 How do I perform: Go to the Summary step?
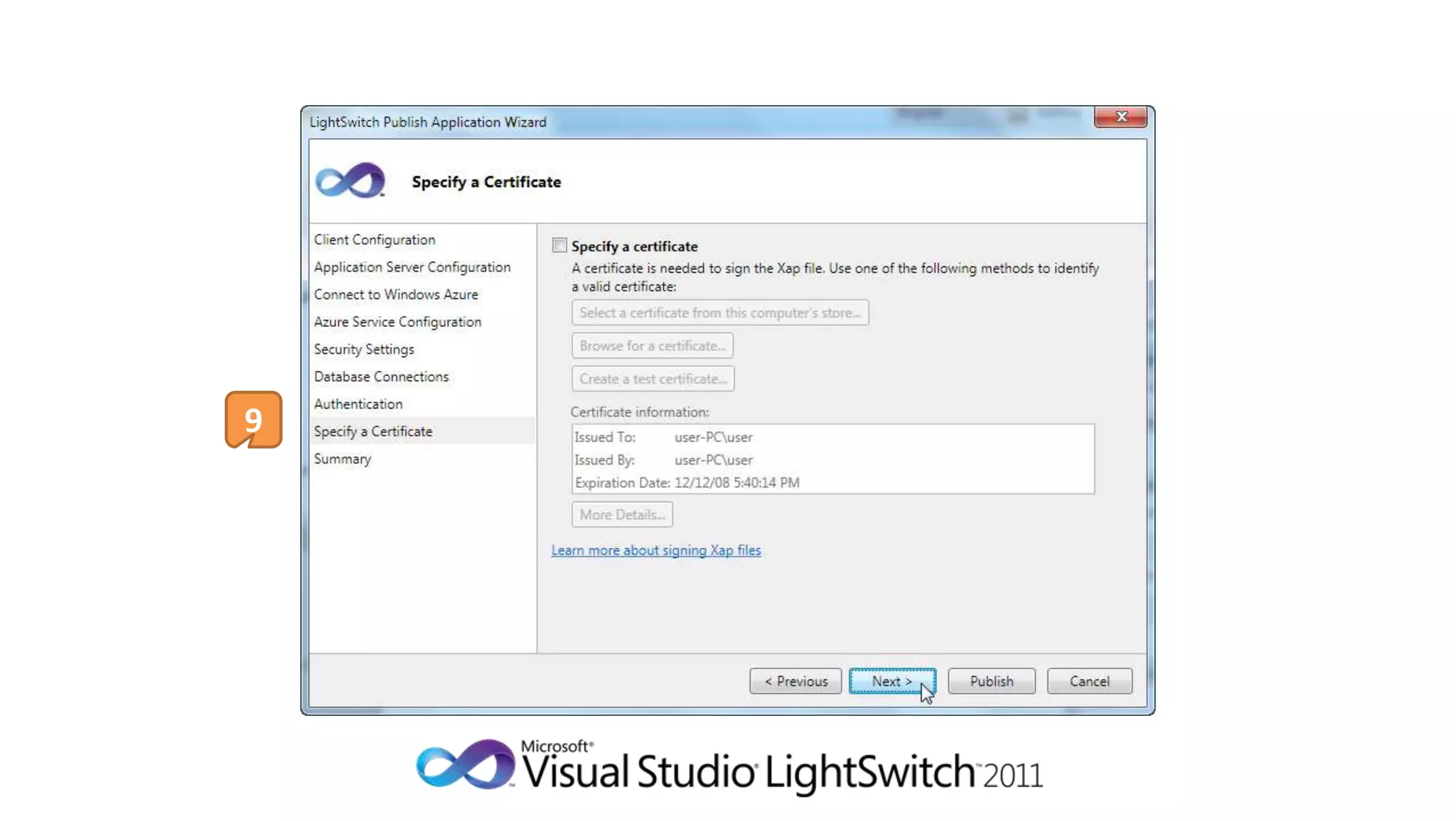342,459
